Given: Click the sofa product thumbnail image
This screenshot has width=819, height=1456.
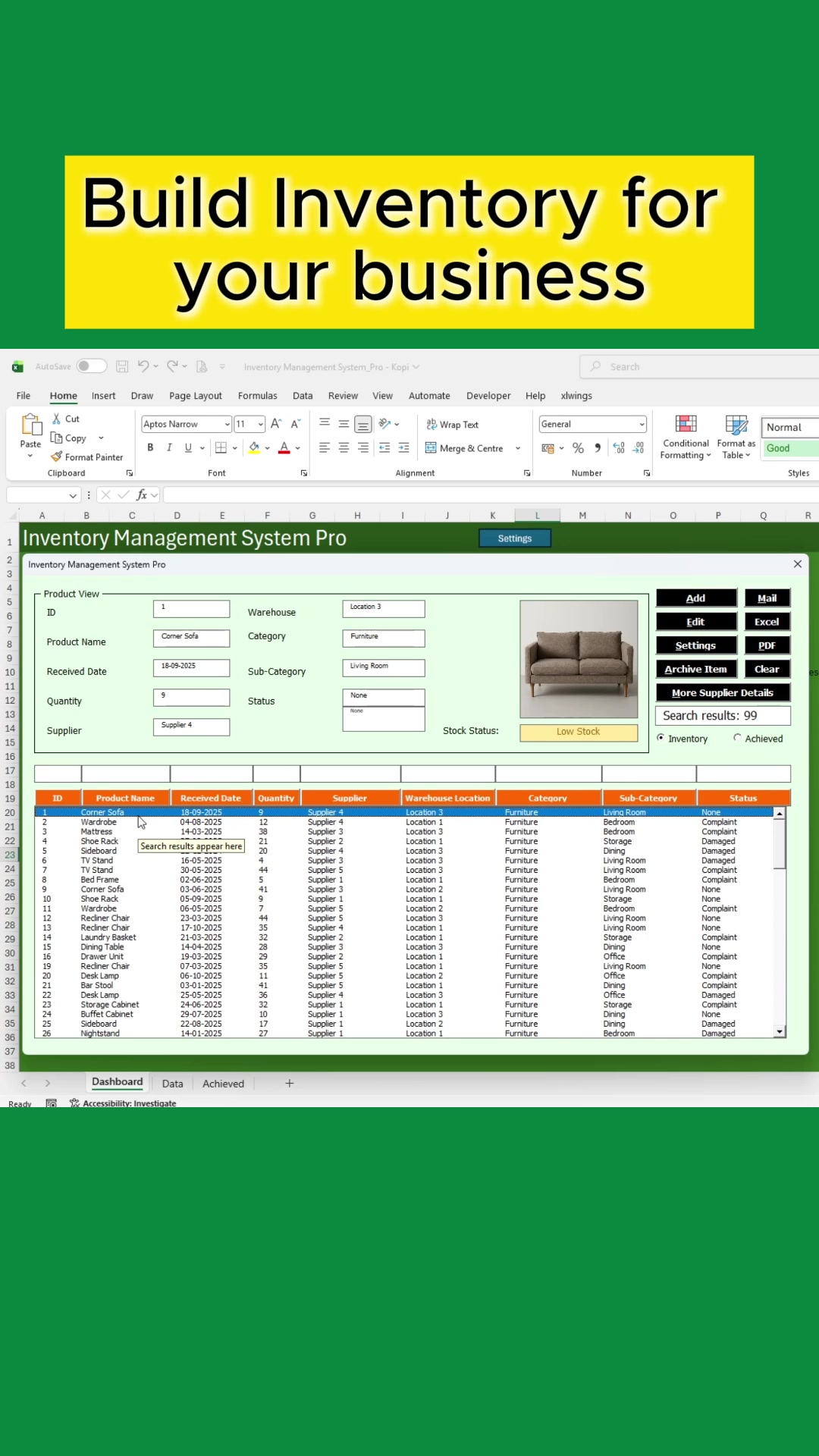Looking at the screenshot, I should click(x=579, y=659).
